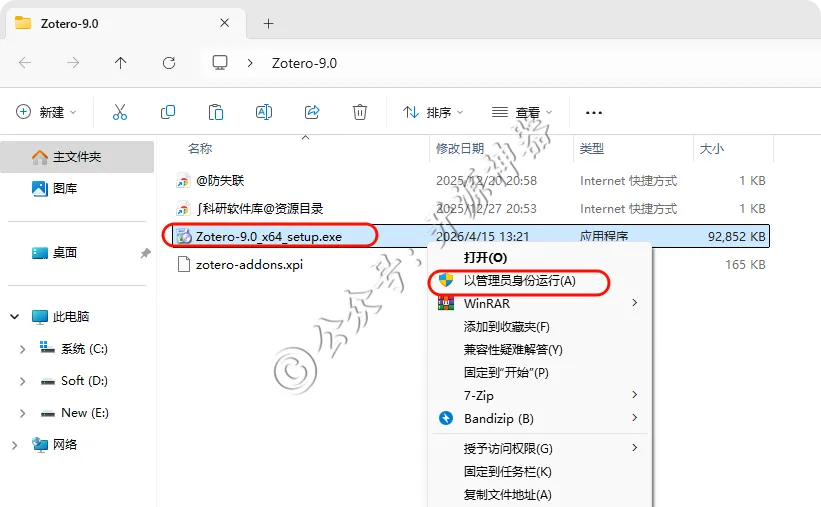
Task: Expand the New (E:) drive node
Action: (23, 413)
